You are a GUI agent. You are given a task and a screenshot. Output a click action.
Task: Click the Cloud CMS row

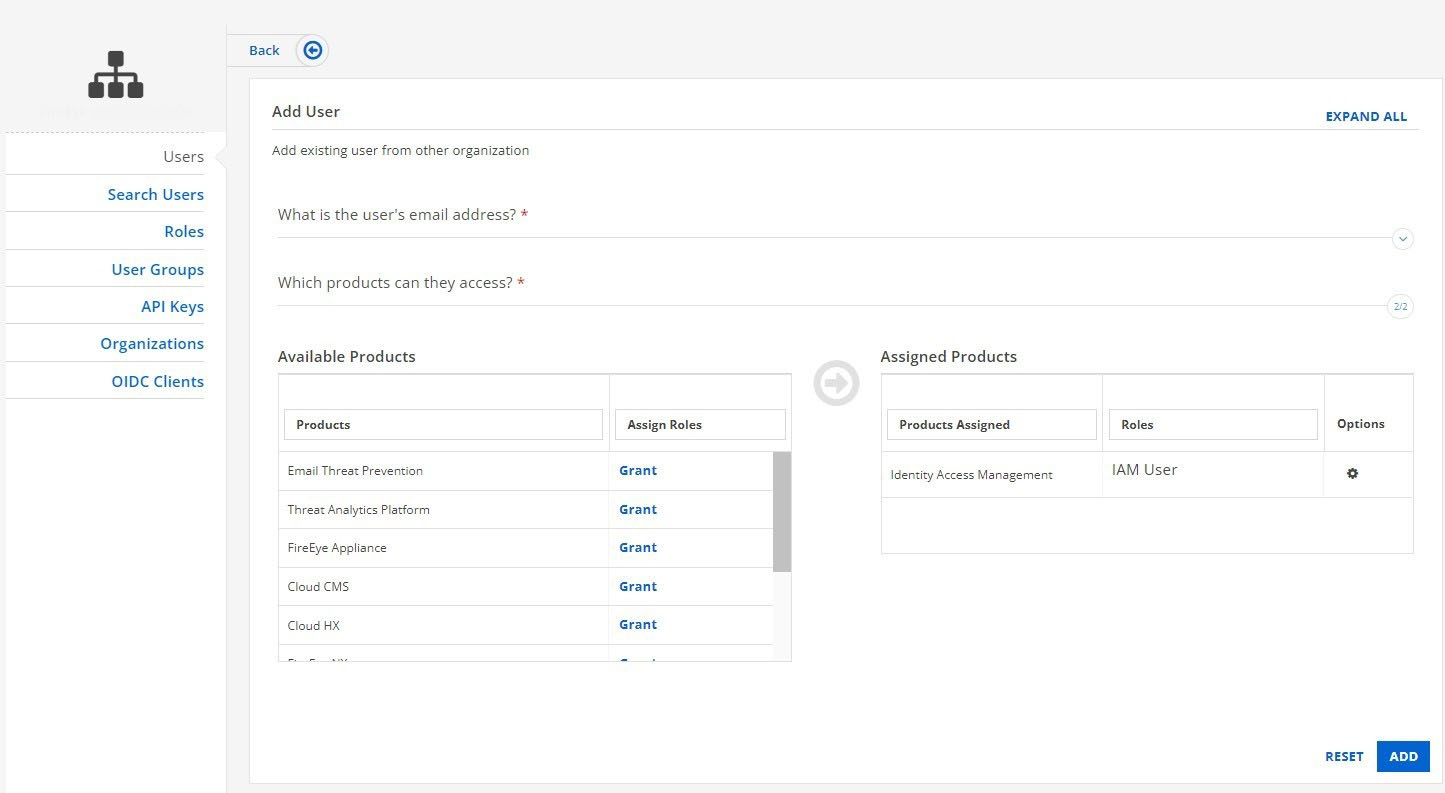click(526, 587)
